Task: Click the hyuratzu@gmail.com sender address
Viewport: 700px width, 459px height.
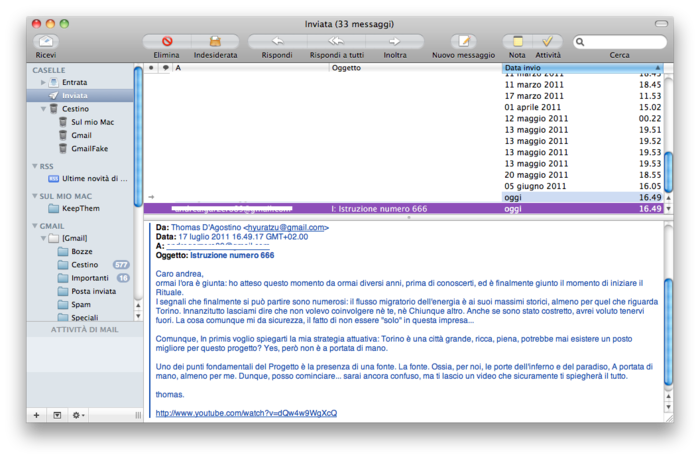Action: coord(286,227)
